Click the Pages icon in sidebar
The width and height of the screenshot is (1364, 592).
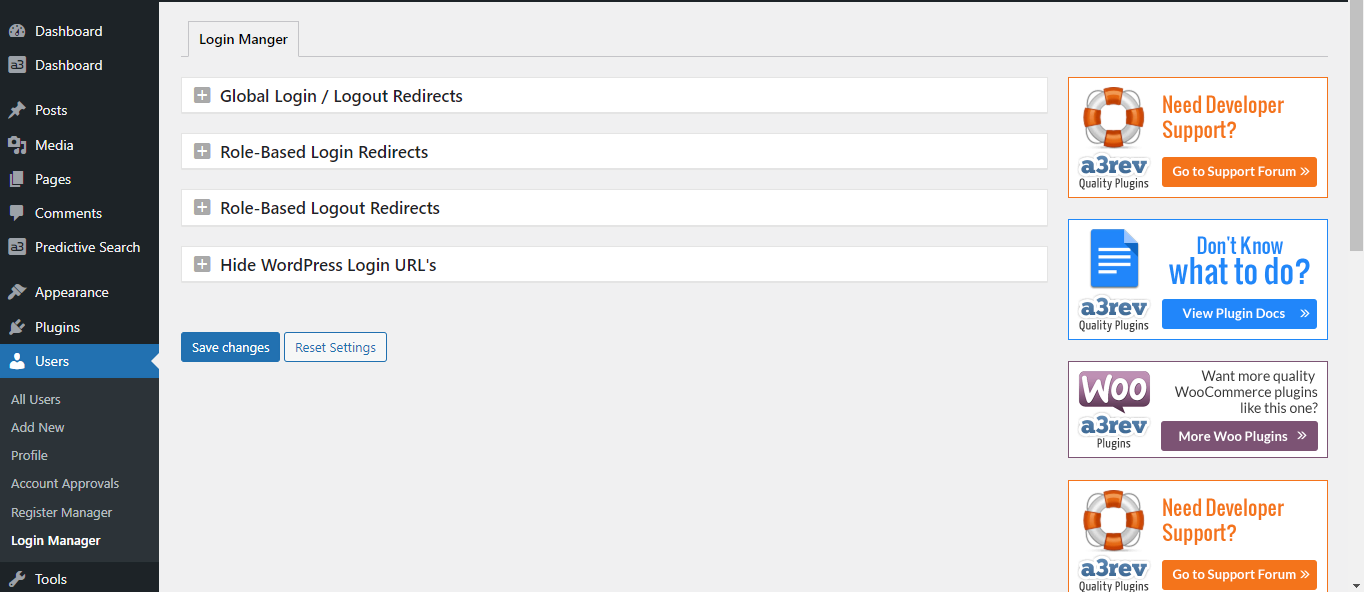[17, 179]
